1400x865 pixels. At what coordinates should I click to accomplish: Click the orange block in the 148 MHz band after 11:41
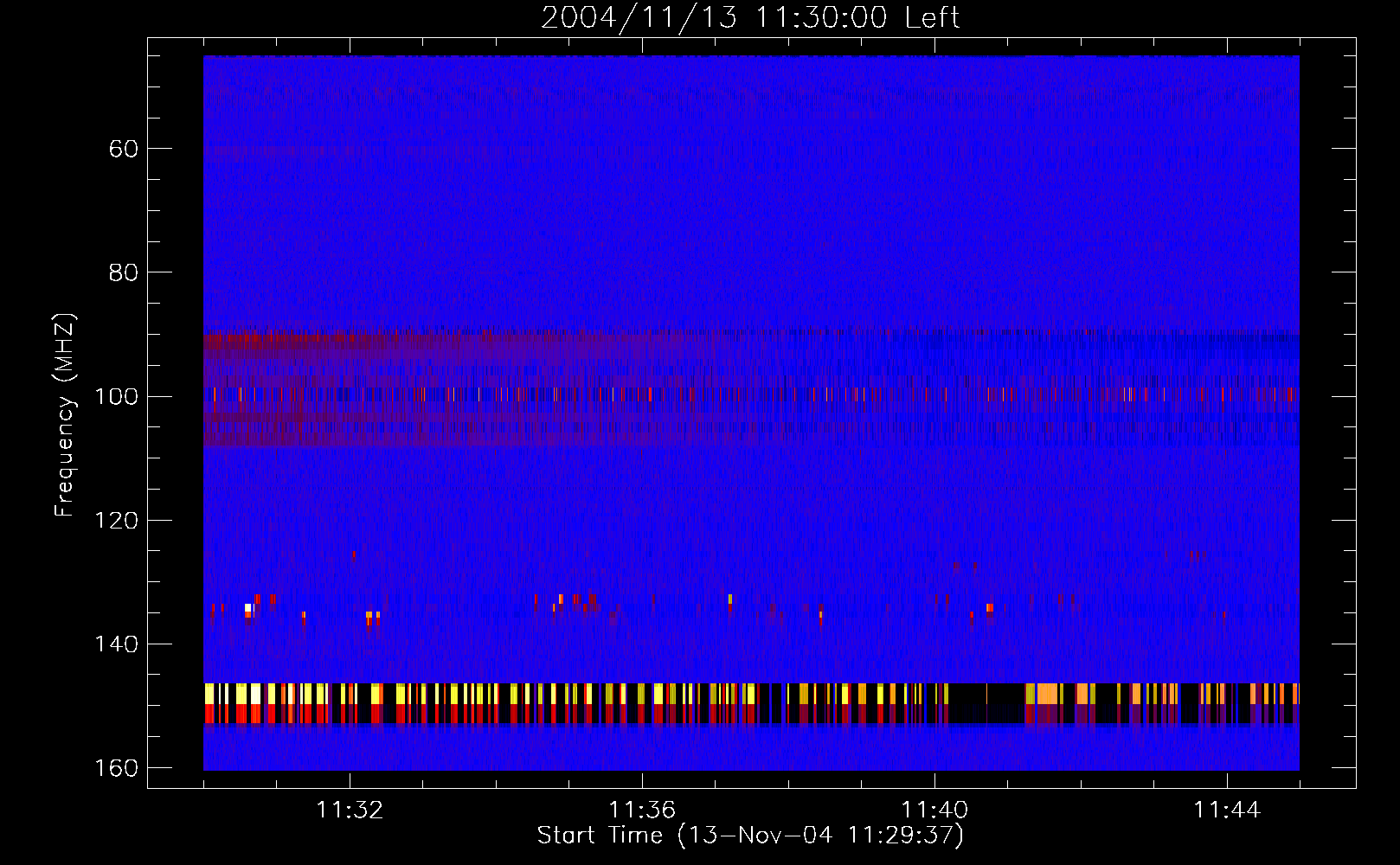[1047, 694]
